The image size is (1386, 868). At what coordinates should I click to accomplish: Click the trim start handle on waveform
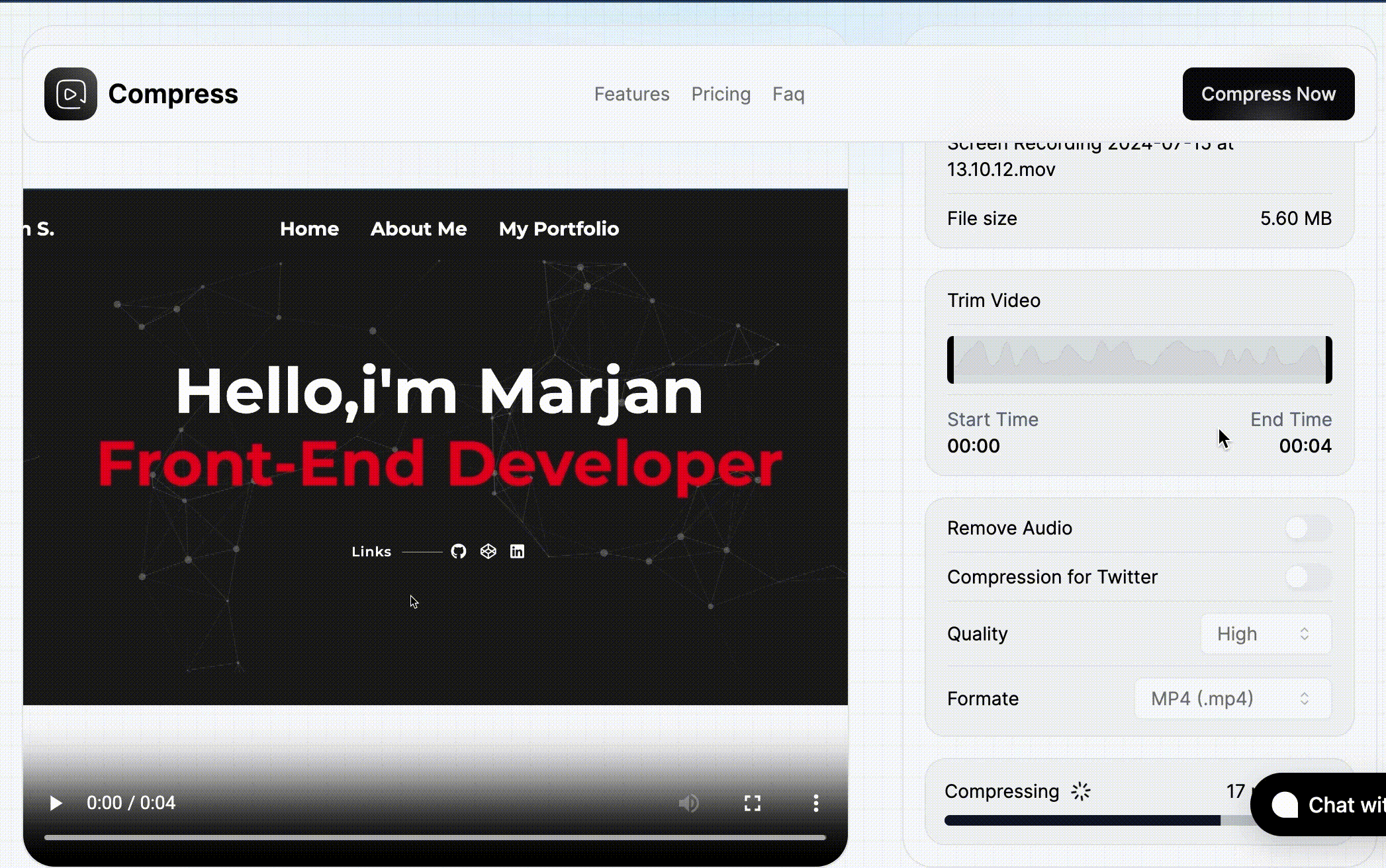tap(951, 360)
